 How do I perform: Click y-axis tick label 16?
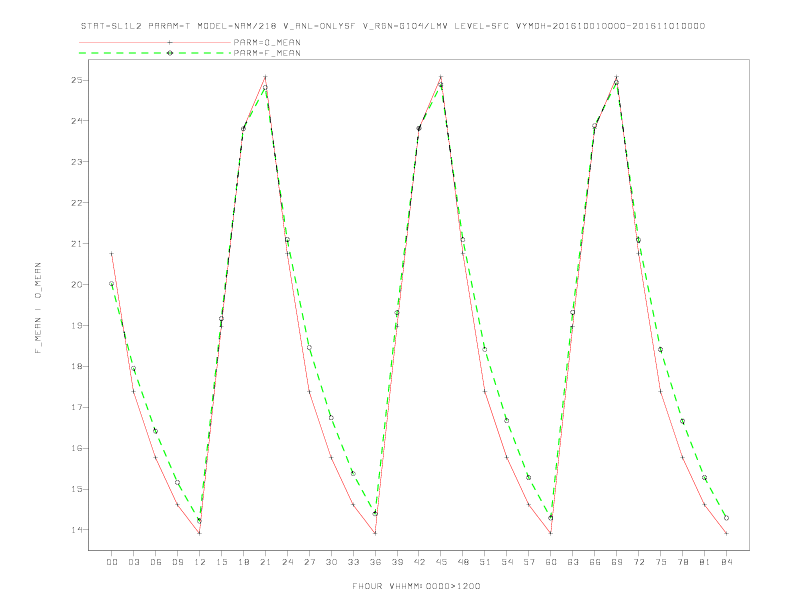76,448
